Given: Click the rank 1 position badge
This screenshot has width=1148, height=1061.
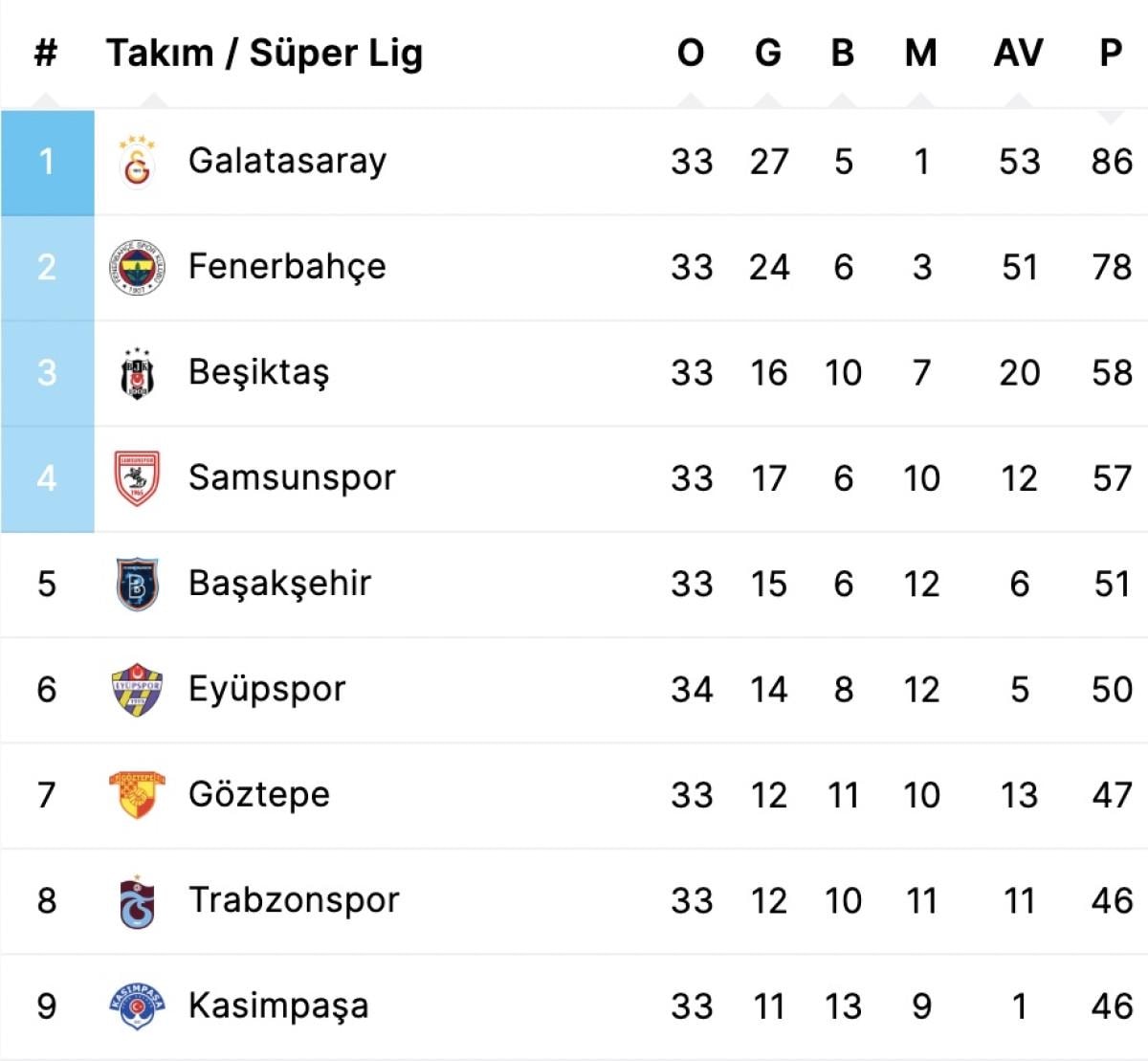Looking at the screenshot, I should (47, 162).
